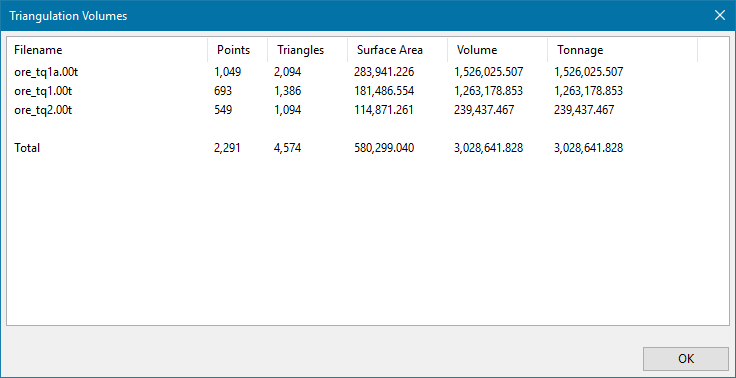Sort by the Points column header
736x378 pixels.
pyautogui.click(x=238, y=50)
